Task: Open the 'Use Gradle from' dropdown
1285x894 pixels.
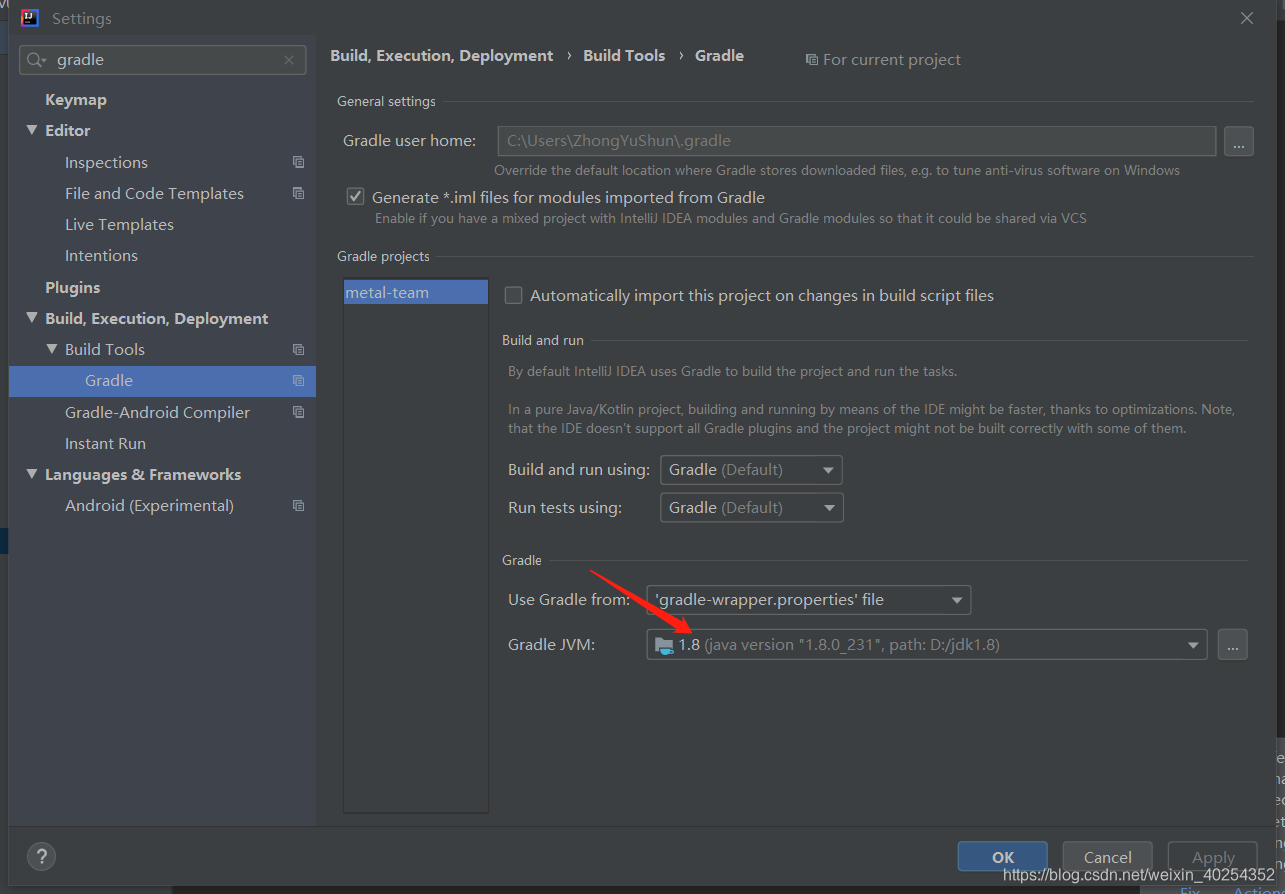Action: click(x=809, y=600)
